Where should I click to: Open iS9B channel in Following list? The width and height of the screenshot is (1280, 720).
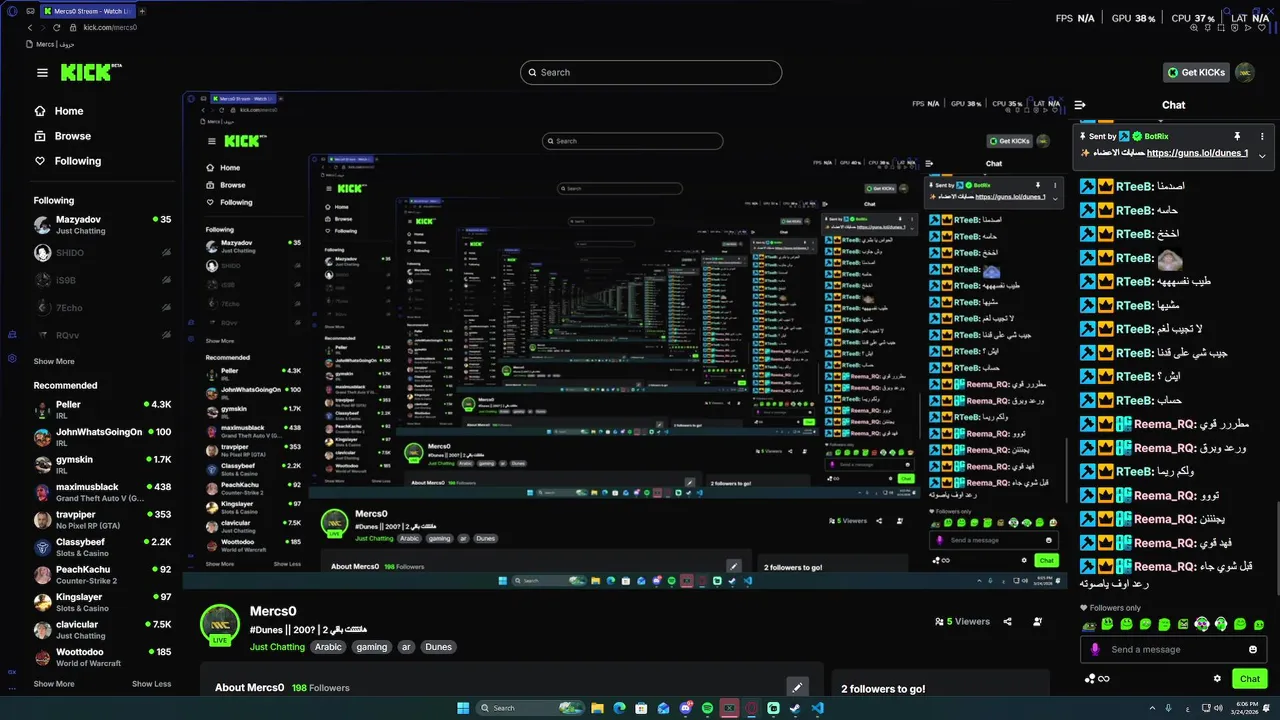pyautogui.click(x=102, y=280)
